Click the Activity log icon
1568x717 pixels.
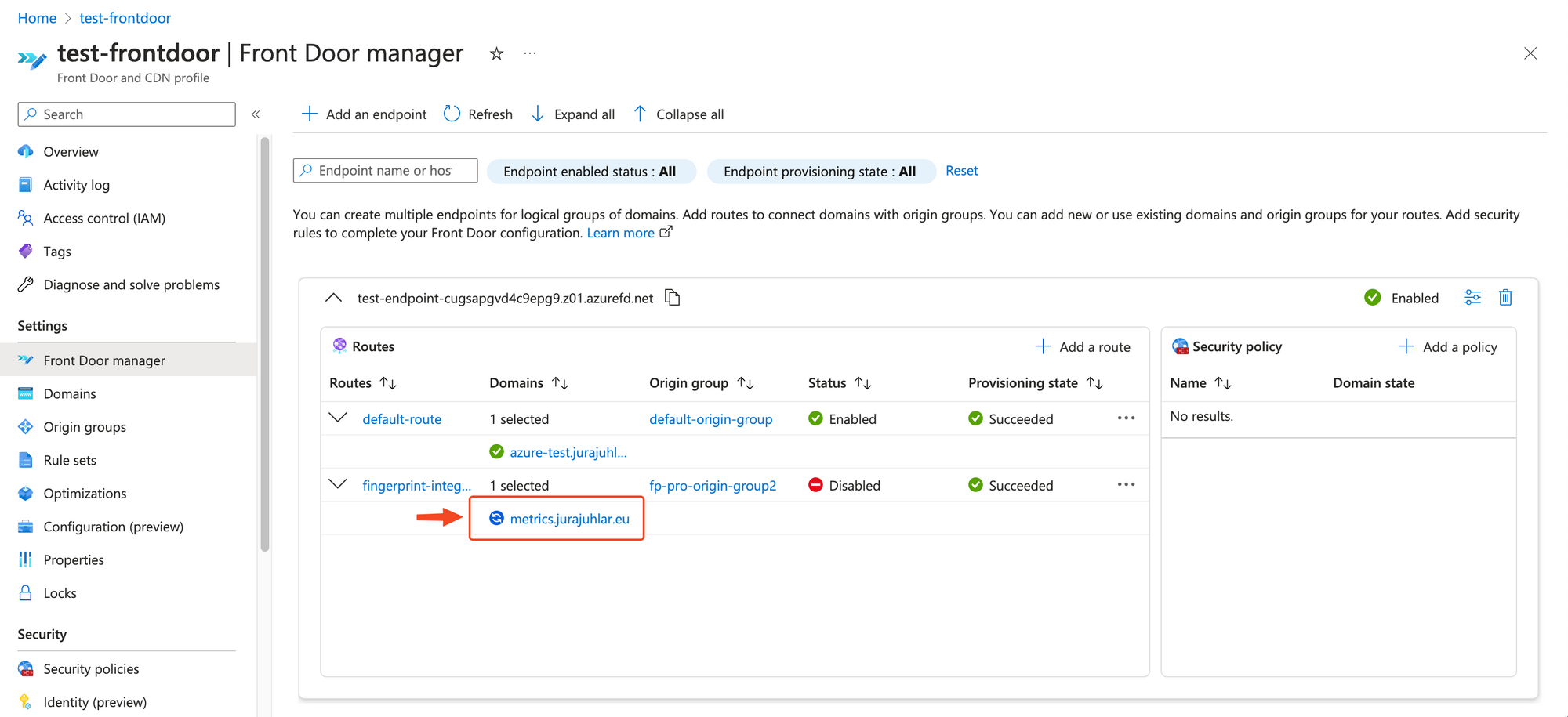[26, 185]
